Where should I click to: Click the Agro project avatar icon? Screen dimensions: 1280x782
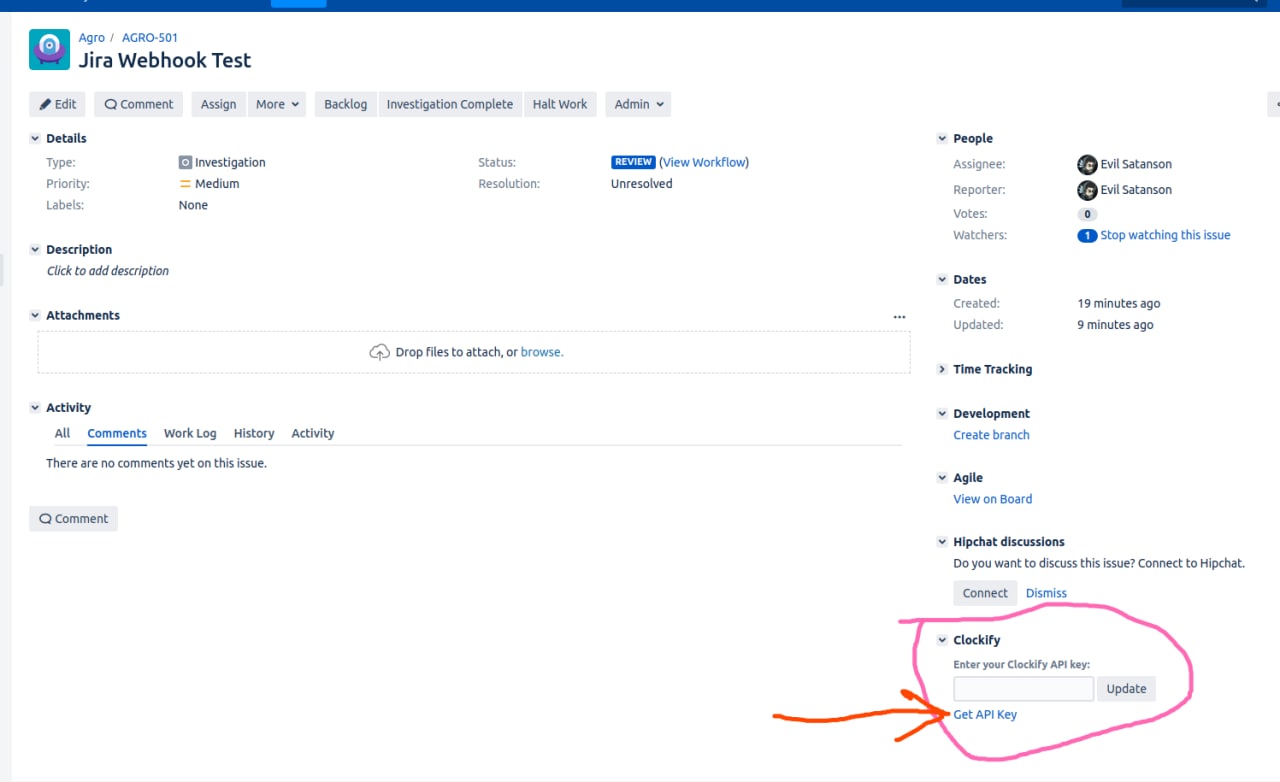(50, 49)
